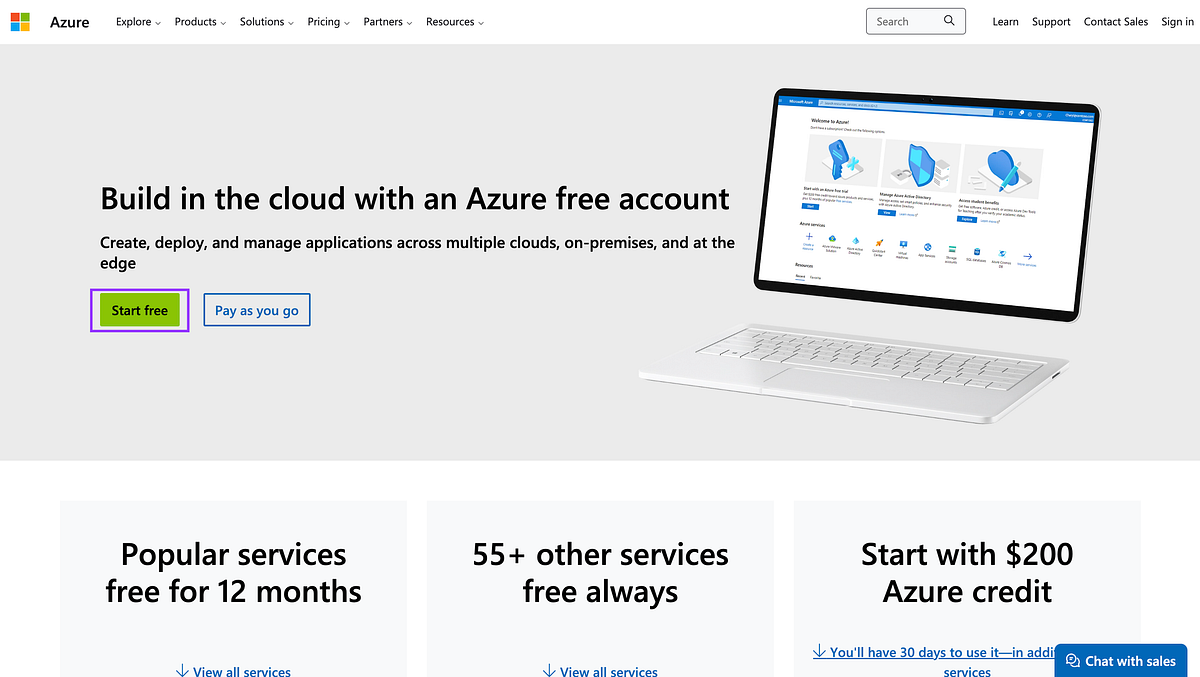The width and height of the screenshot is (1200, 677).
Task: Click the arrow icon beside 55+ services' View all services
Action: click(x=549, y=671)
